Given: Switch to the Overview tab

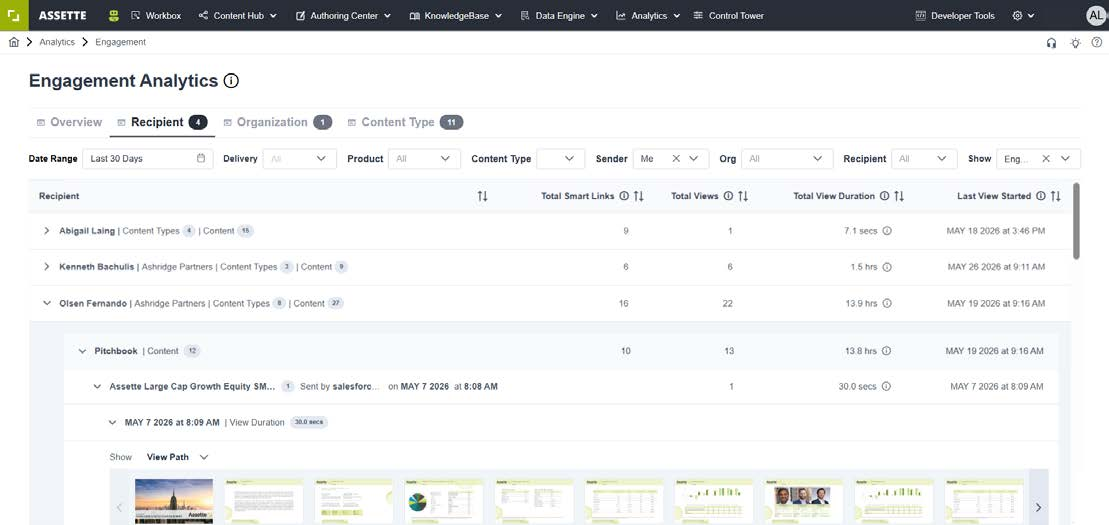Looking at the screenshot, I should tap(69, 122).
